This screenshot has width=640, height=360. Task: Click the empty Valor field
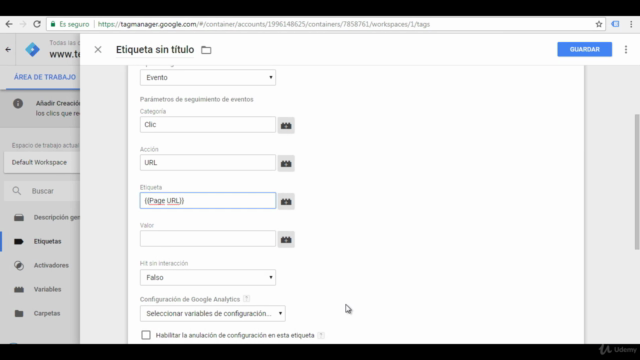pyautogui.click(x=208, y=238)
